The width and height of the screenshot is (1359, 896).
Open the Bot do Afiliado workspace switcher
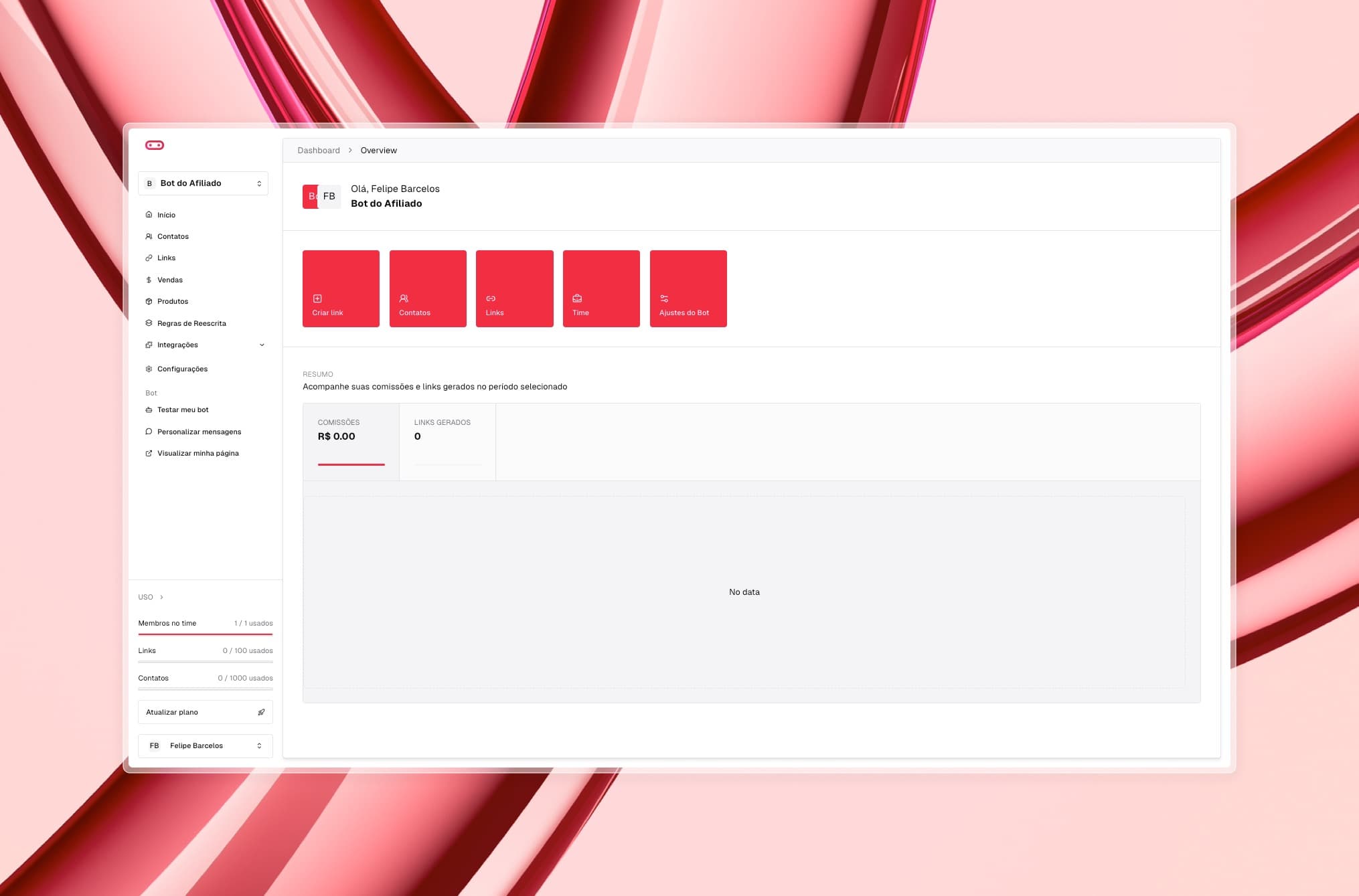203,183
